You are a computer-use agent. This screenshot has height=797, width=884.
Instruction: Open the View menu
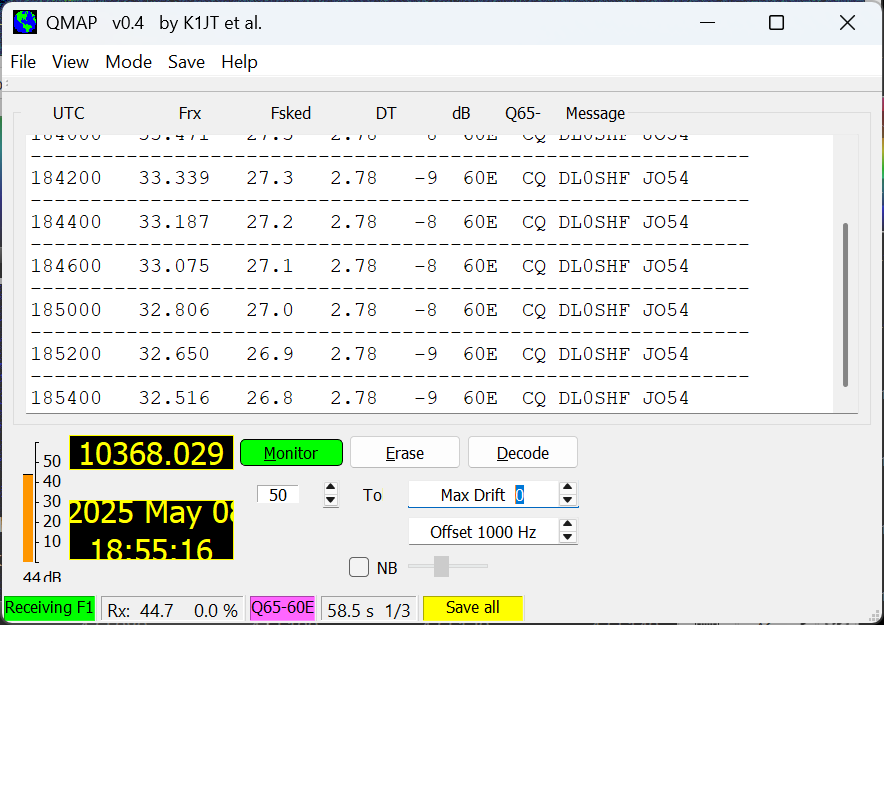click(70, 61)
